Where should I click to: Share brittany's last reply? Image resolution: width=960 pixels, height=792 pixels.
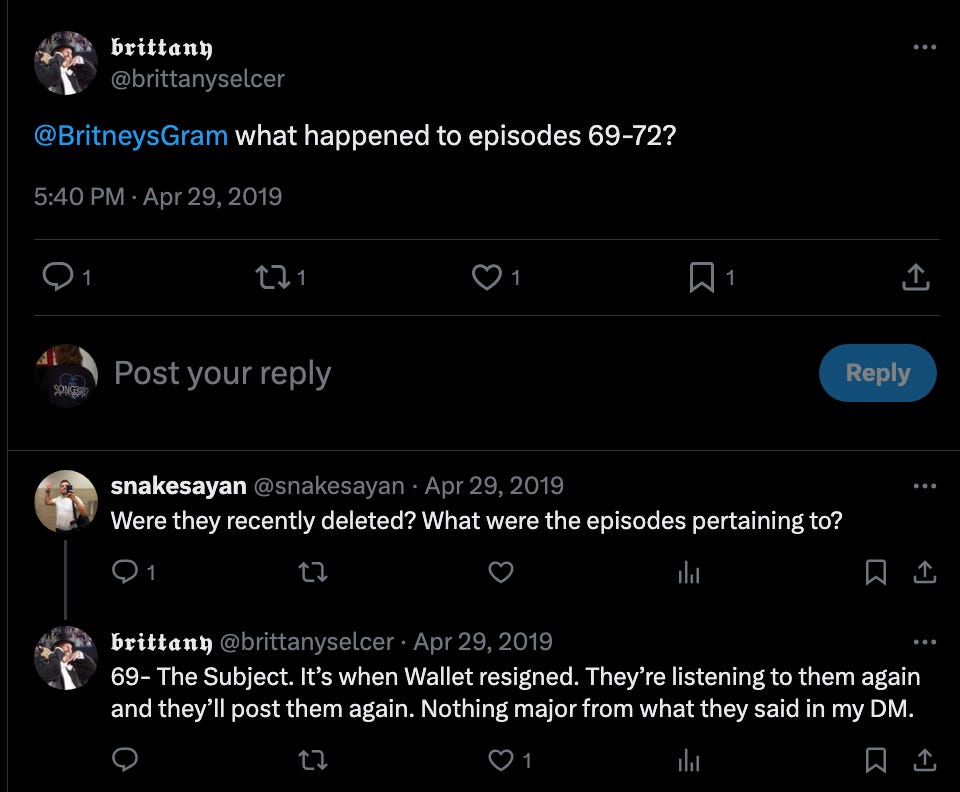point(924,760)
